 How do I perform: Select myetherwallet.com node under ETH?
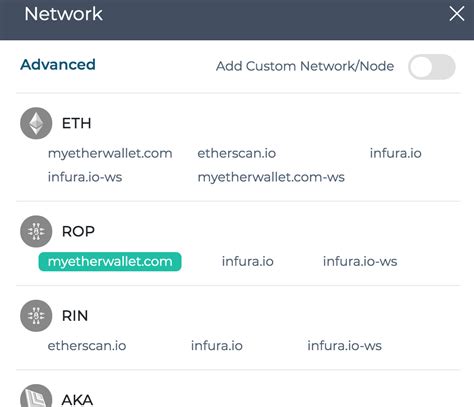point(110,153)
